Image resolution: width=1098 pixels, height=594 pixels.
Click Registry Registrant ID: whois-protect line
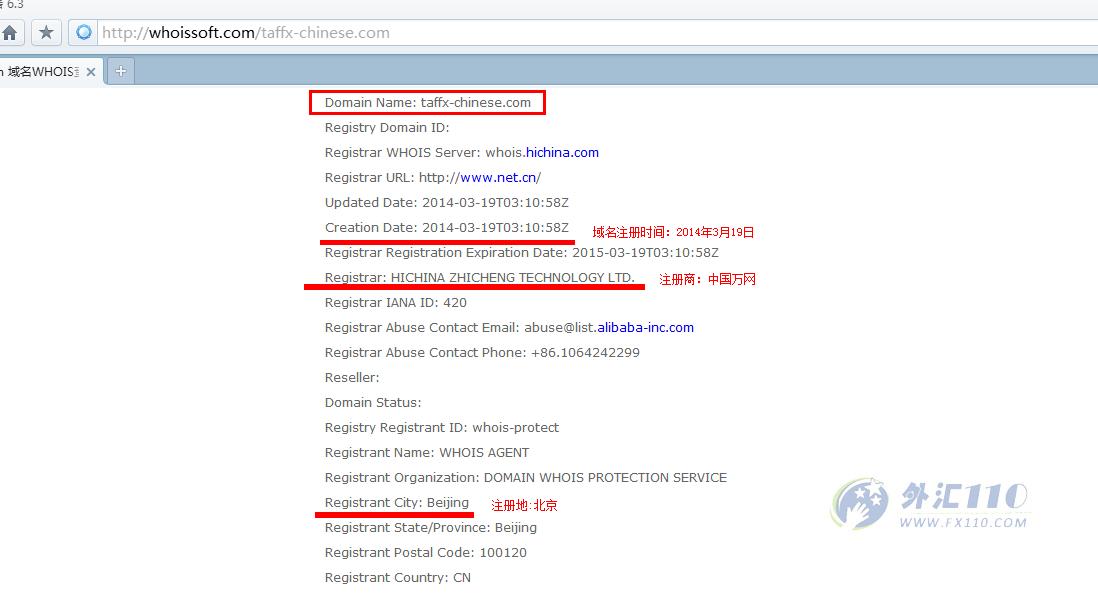coord(442,428)
